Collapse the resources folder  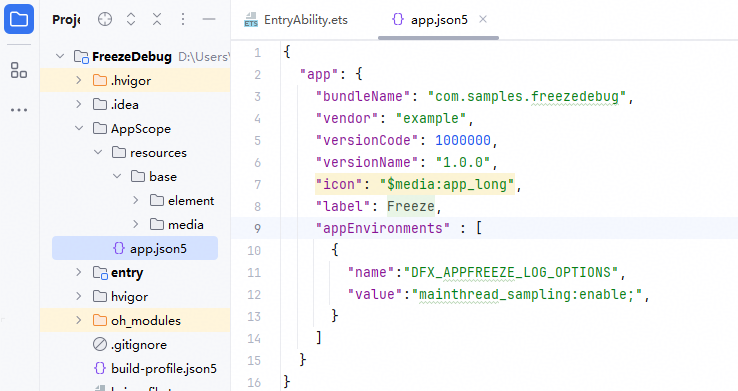98,152
